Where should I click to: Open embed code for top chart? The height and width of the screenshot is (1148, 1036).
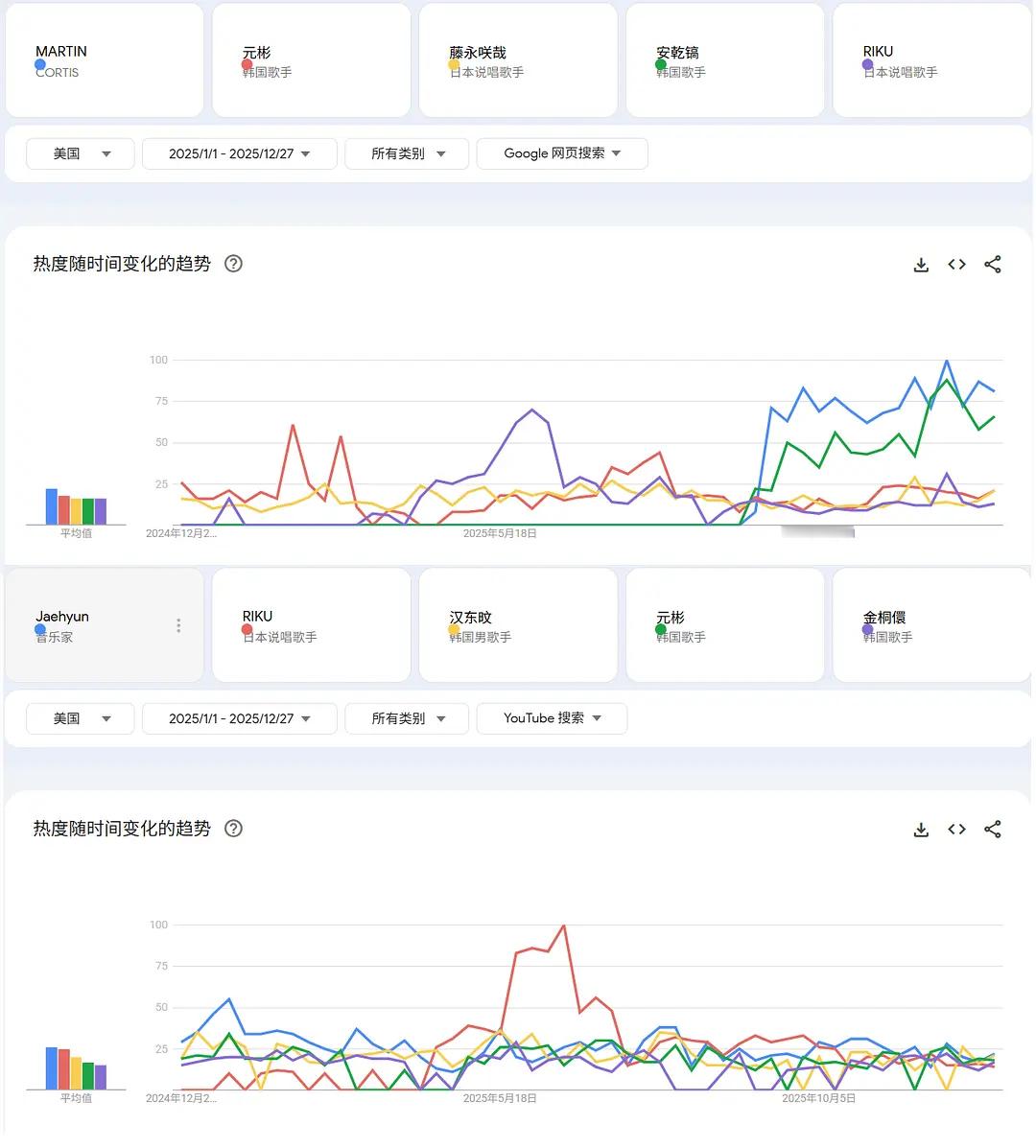click(x=956, y=265)
